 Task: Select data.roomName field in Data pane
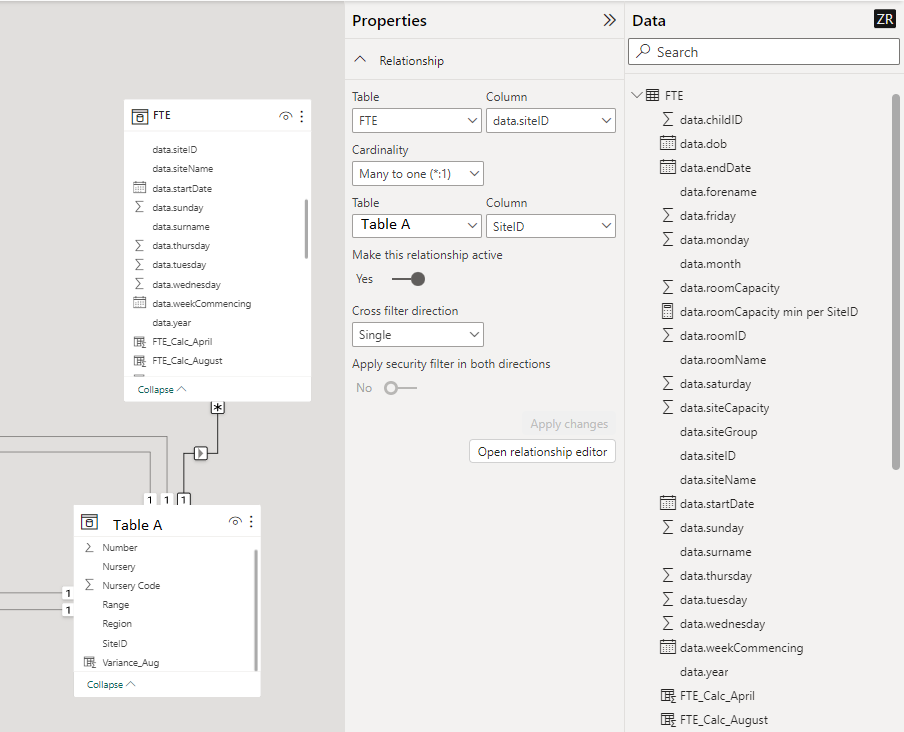click(x=722, y=360)
